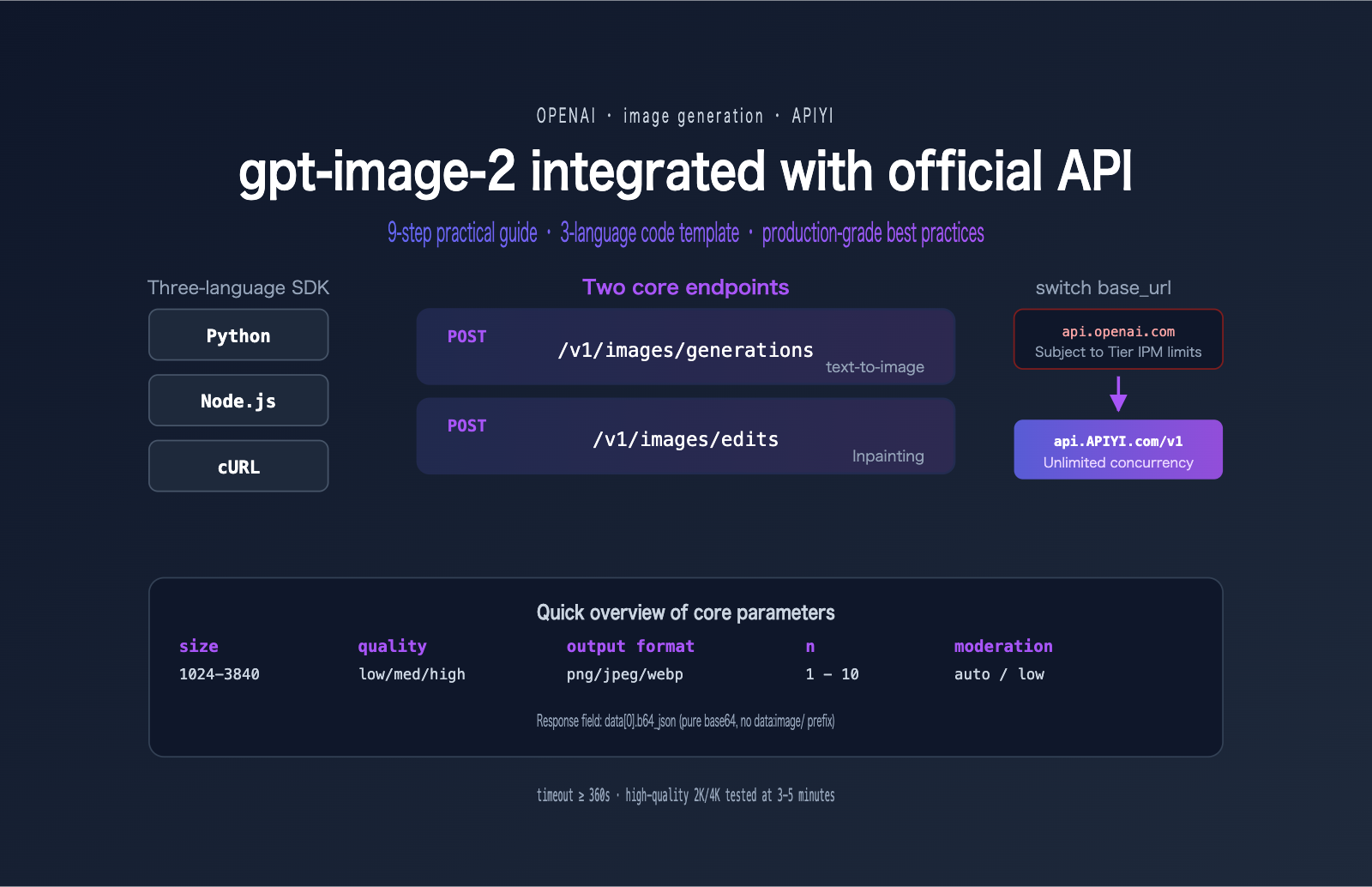Enable the Inpainting option
The height and width of the screenshot is (887, 1372).
point(888,456)
